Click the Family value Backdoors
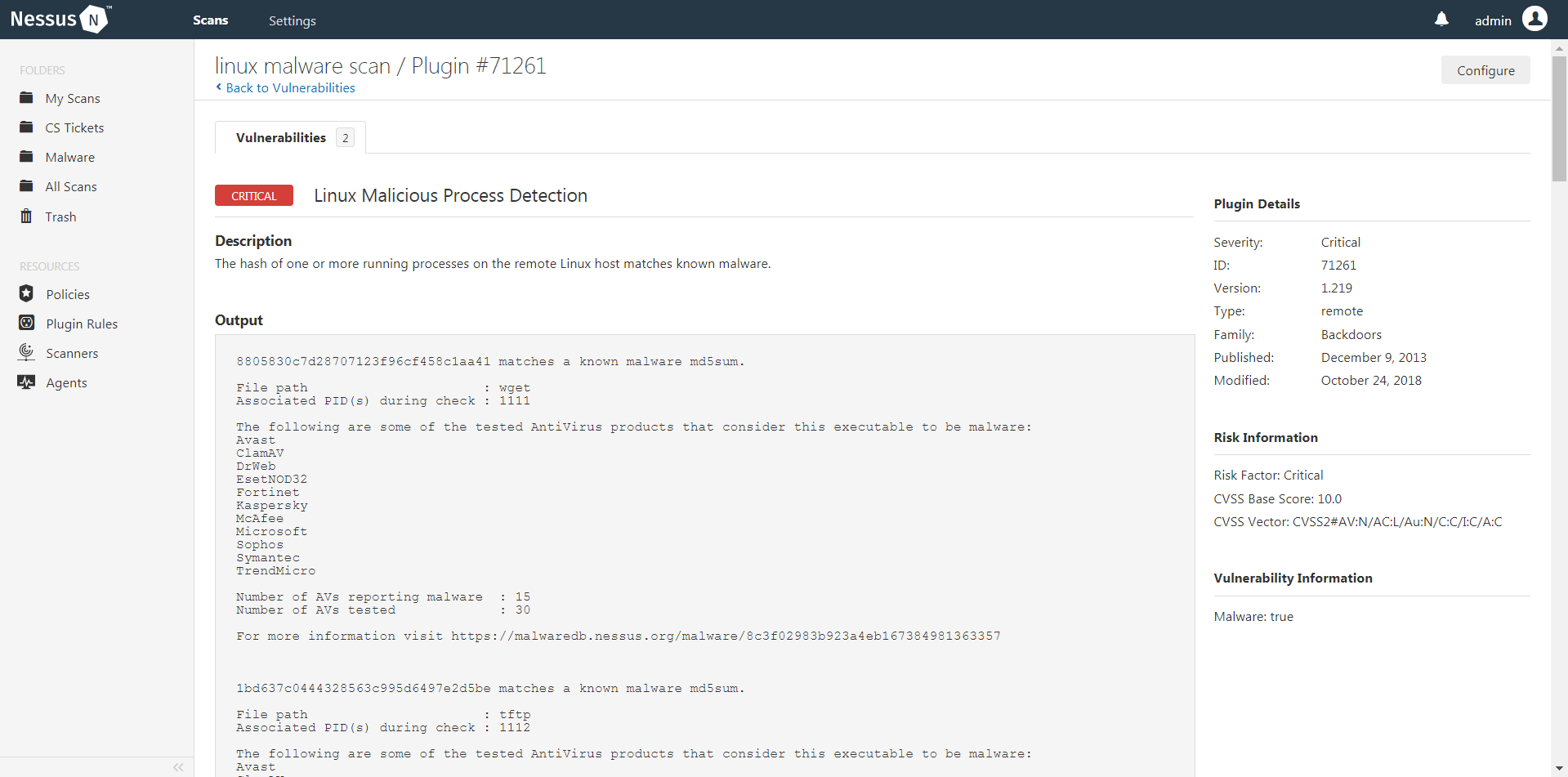 point(1351,334)
